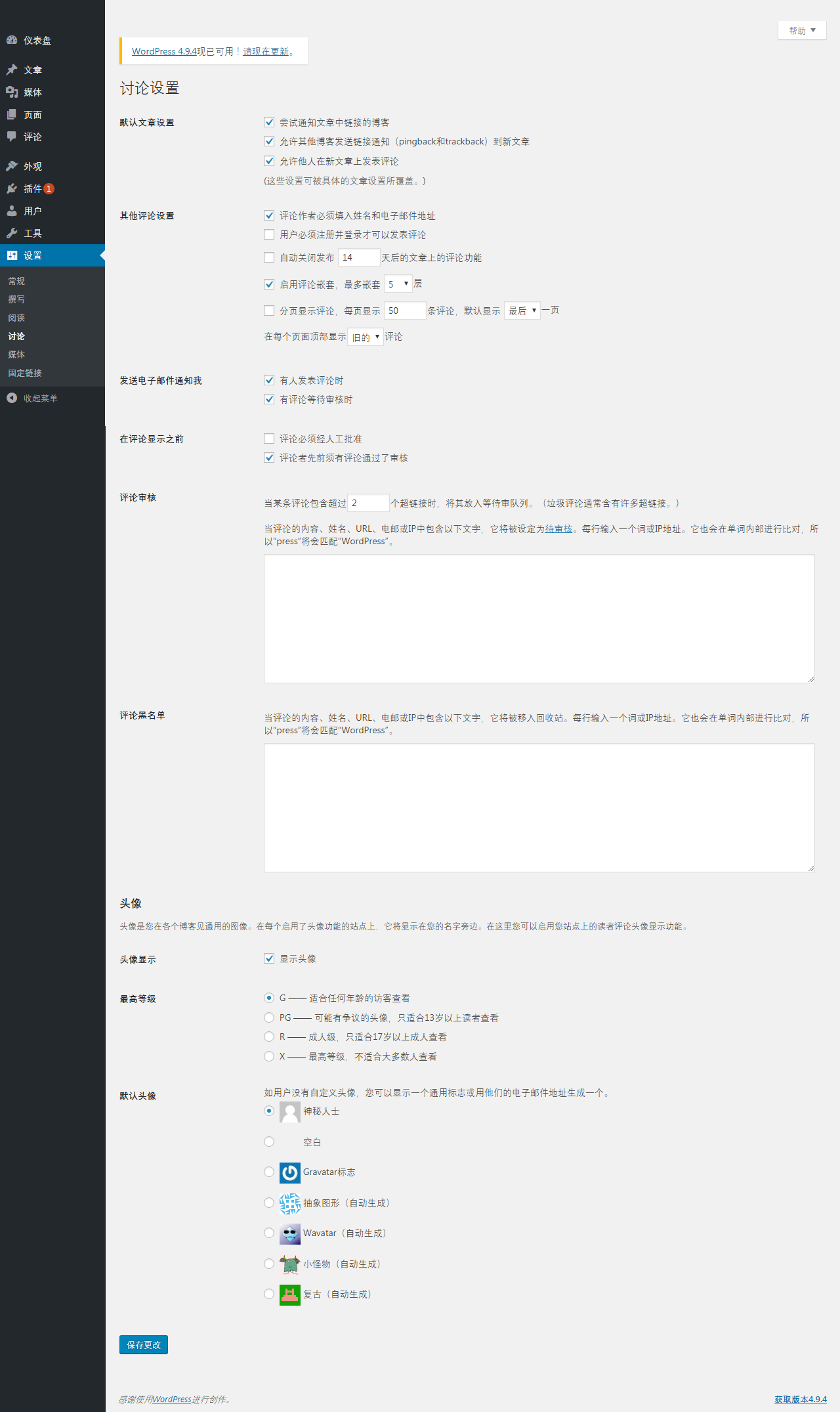Viewport: 840px width, 1412px height.
Task: Enable the 自动关闭发布 checkbox
Action: click(269, 257)
